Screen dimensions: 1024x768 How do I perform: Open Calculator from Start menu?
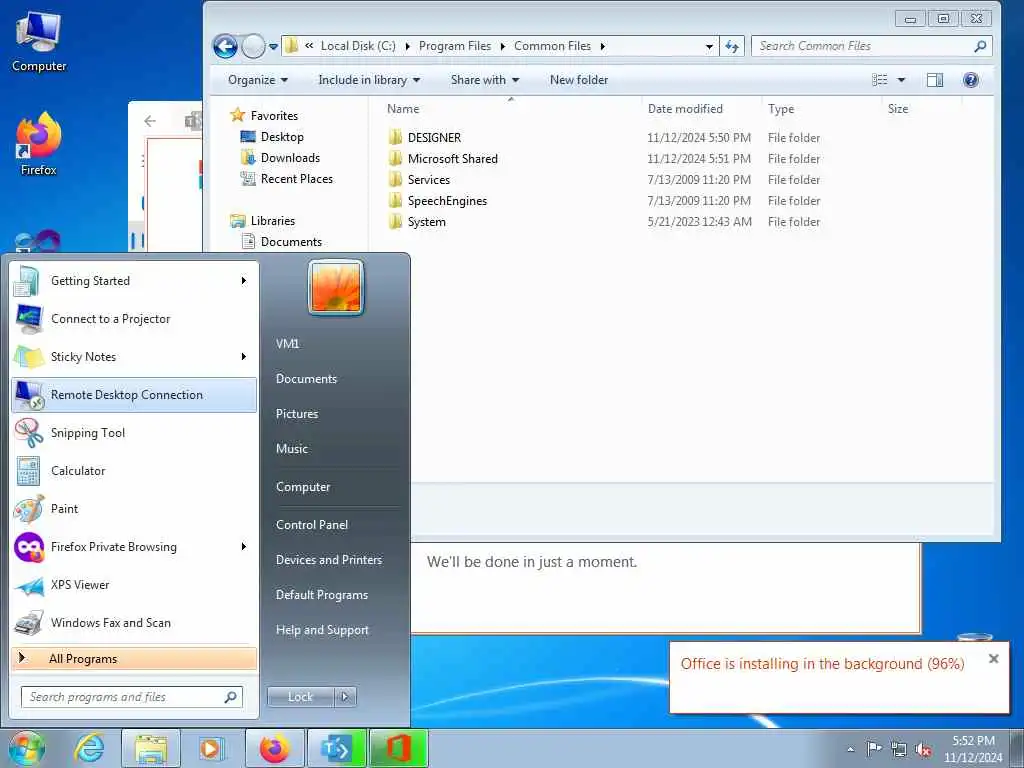134,471
